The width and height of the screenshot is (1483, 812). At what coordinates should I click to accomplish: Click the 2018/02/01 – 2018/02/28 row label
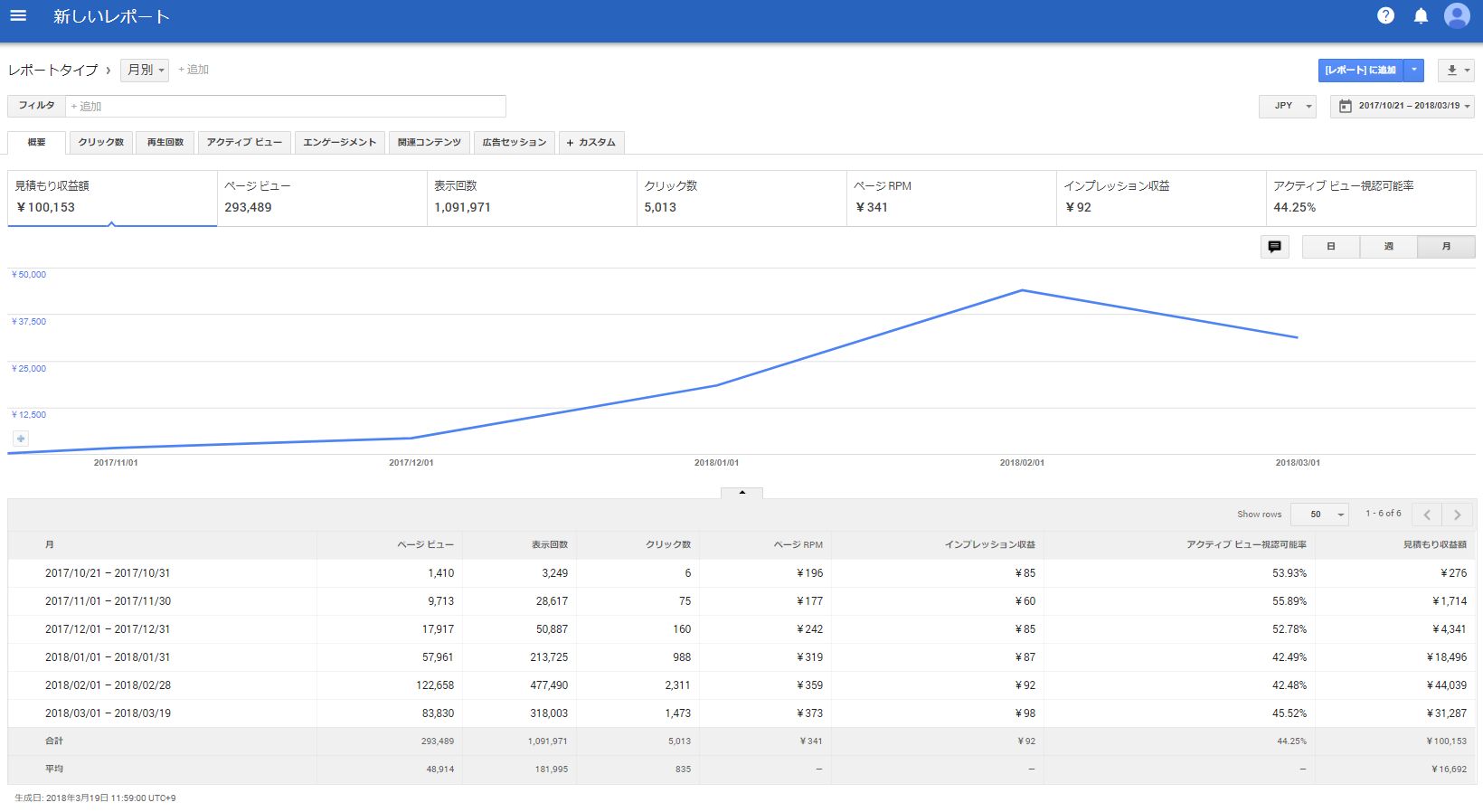pyautogui.click(x=108, y=685)
